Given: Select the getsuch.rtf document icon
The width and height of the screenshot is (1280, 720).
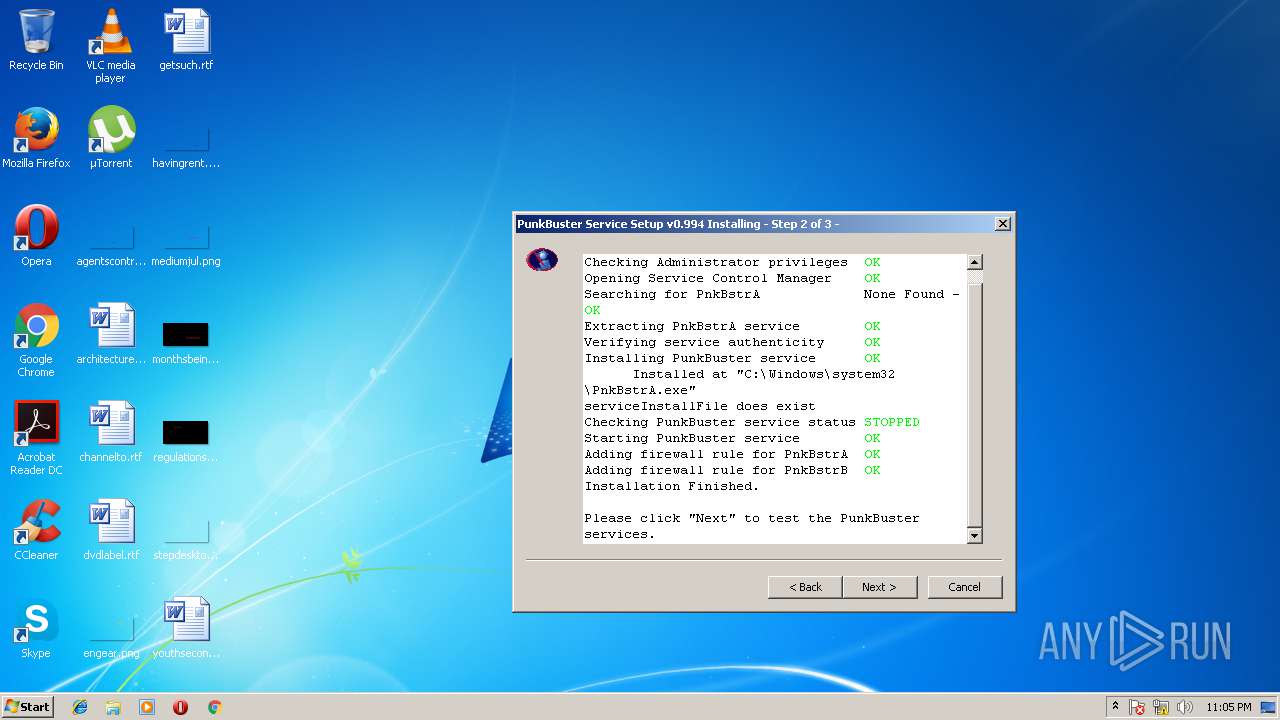Looking at the screenshot, I should [186, 41].
